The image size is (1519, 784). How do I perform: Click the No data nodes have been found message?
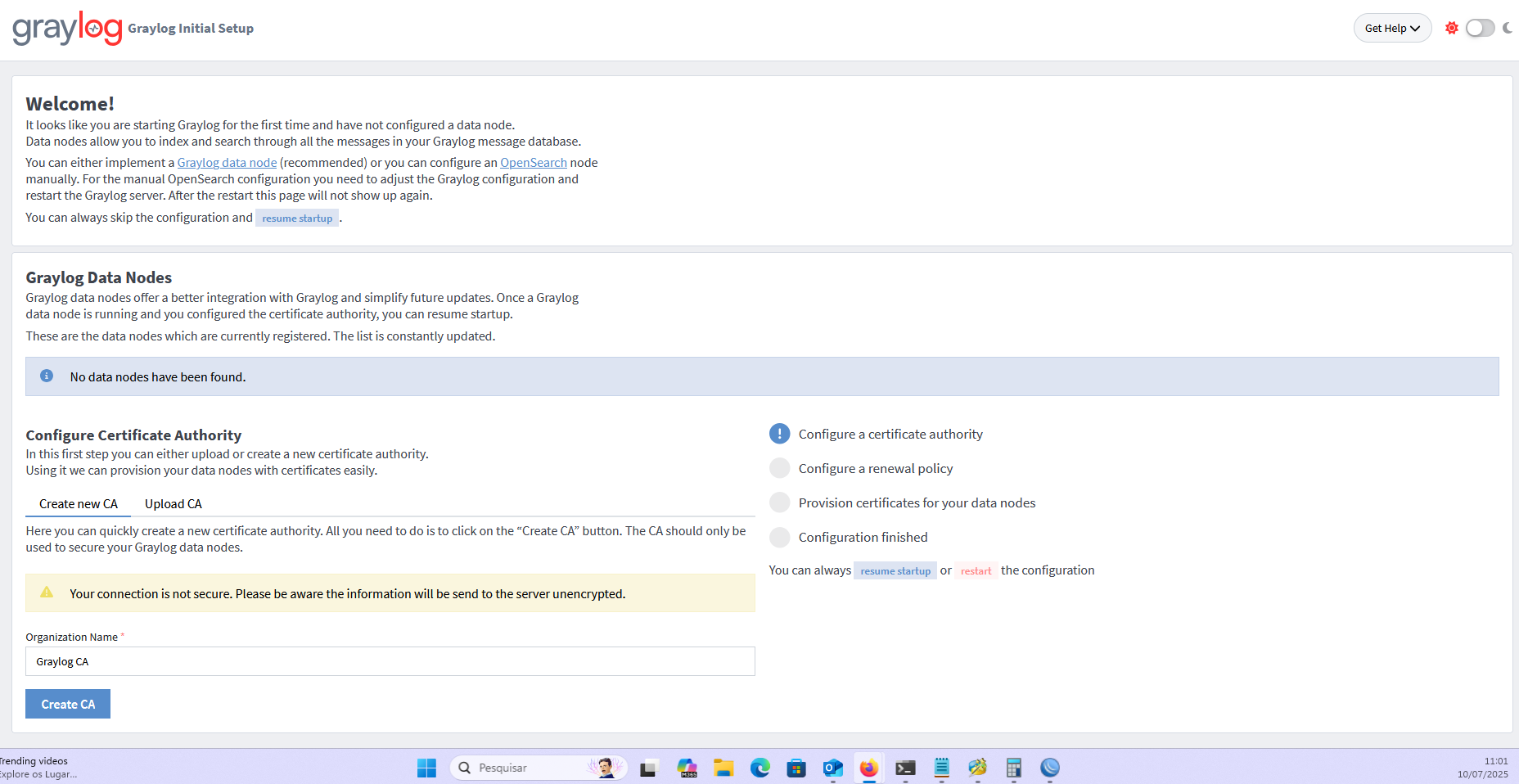[158, 377]
